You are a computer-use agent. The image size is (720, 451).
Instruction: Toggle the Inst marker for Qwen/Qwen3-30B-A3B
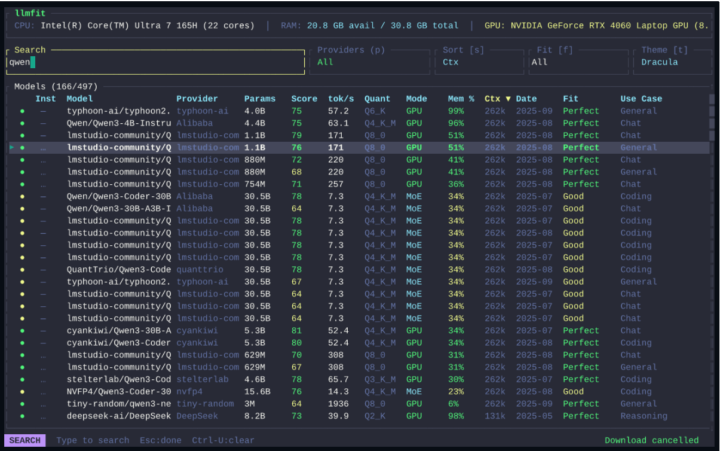point(43,208)
